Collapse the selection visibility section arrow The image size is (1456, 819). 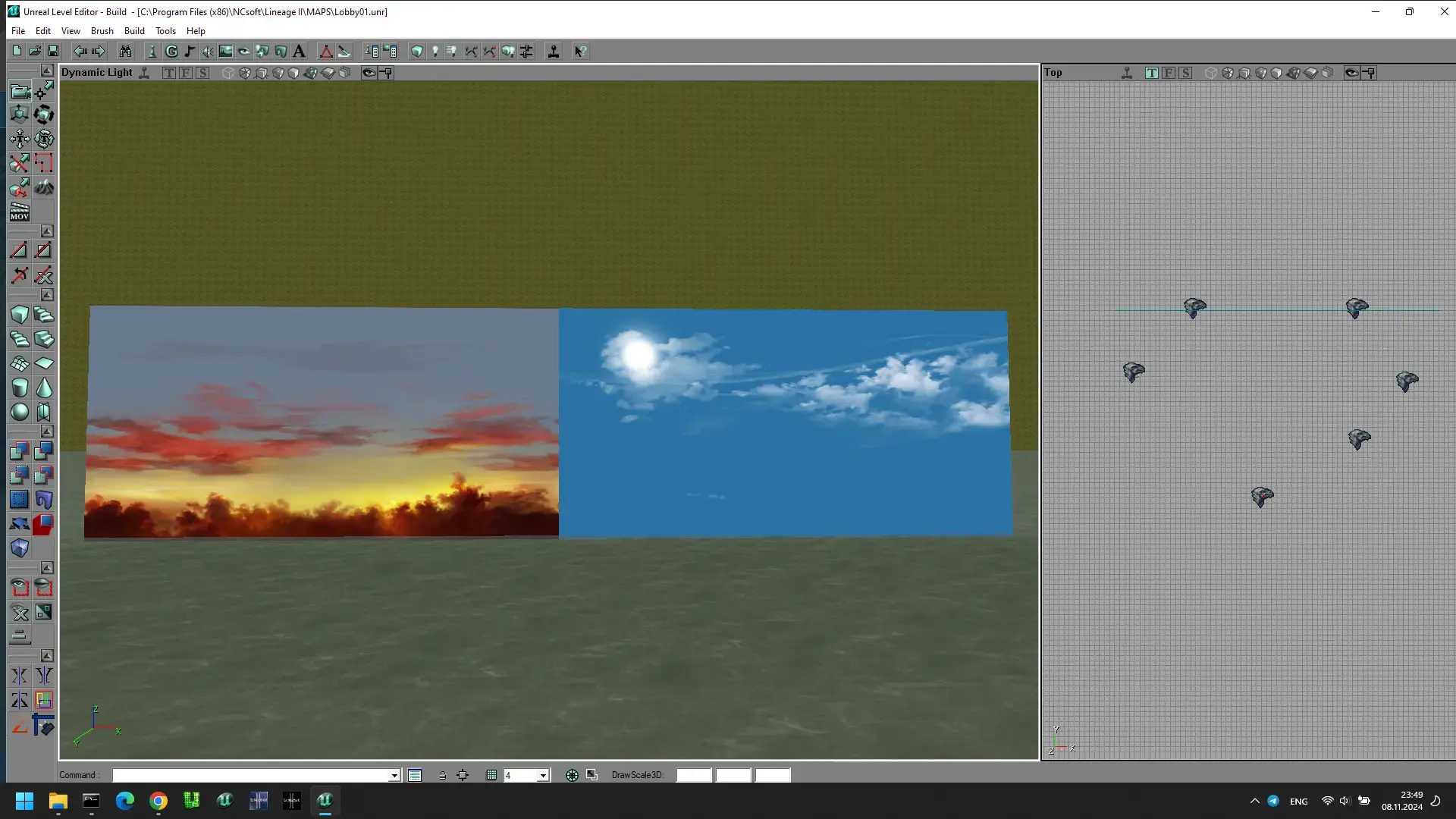[47, 568]
